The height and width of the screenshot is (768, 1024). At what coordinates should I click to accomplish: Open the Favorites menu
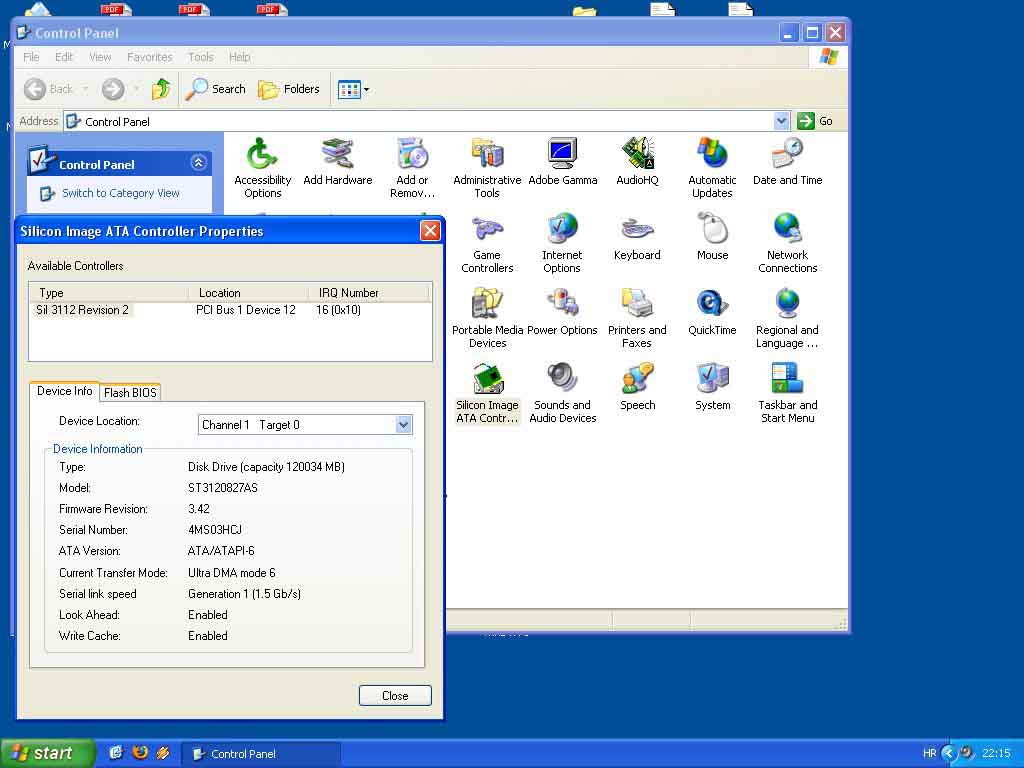[149, 57]
